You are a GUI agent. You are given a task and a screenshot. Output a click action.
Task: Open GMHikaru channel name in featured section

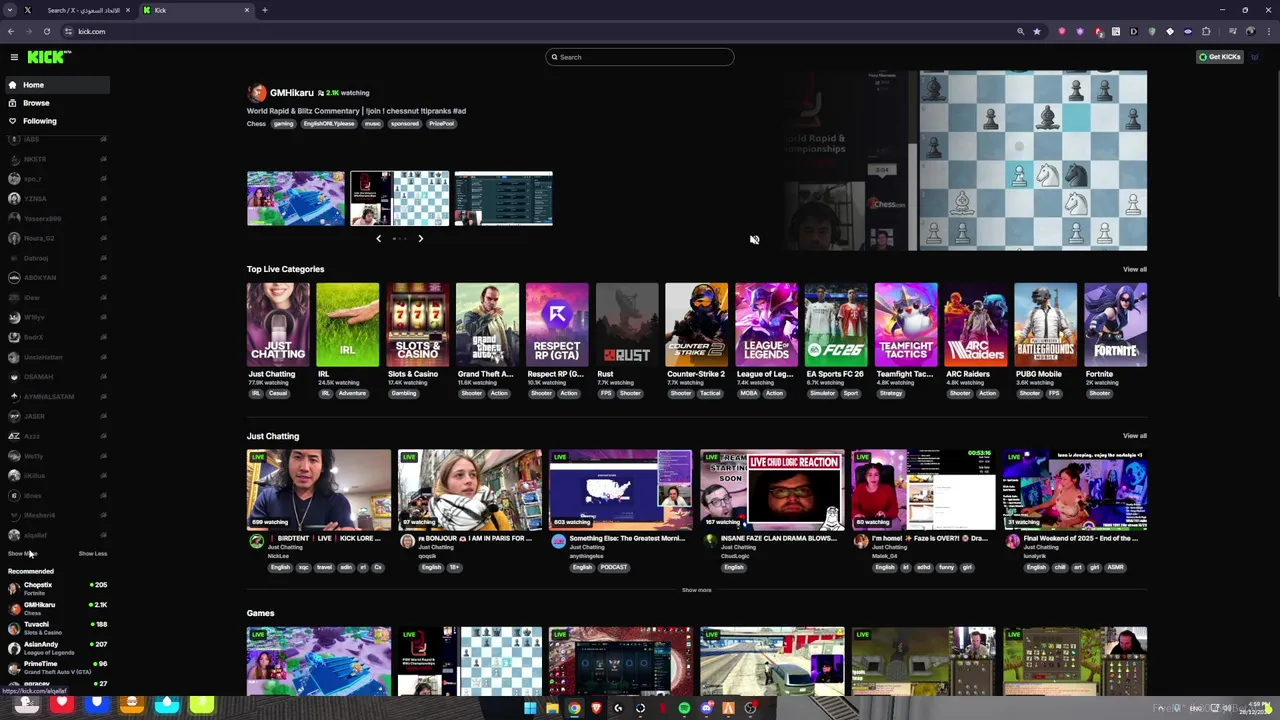click(x=291, y=93)
